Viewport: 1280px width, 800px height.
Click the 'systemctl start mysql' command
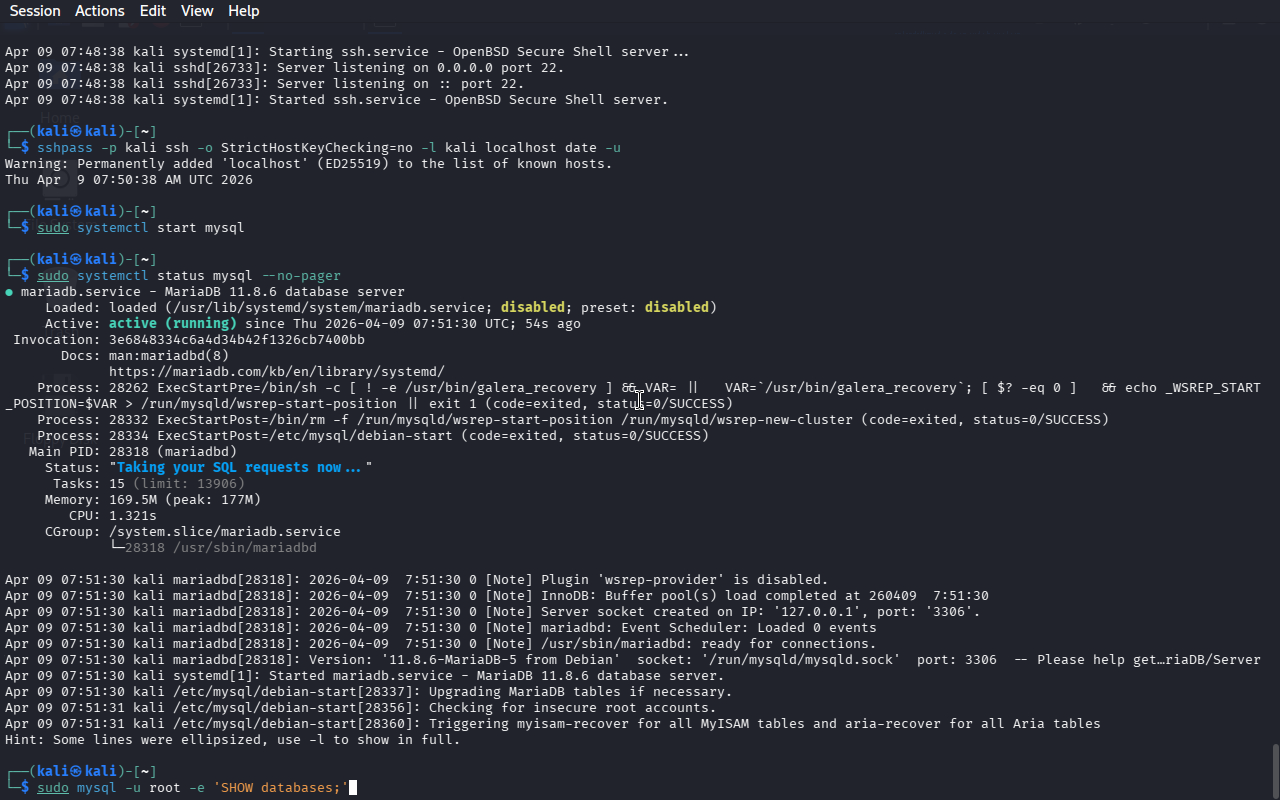tap(160, 227)
